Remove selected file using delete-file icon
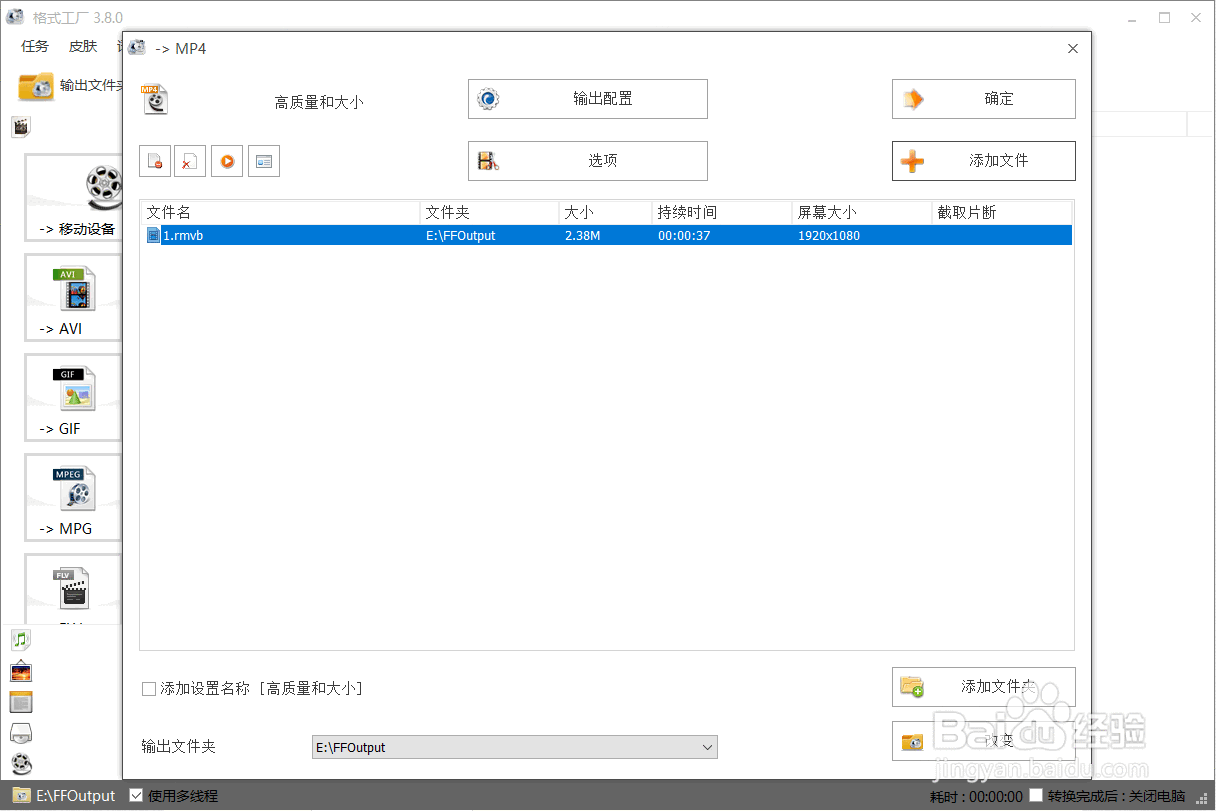This screenshot has height=811, width=1216. point(190,160)
